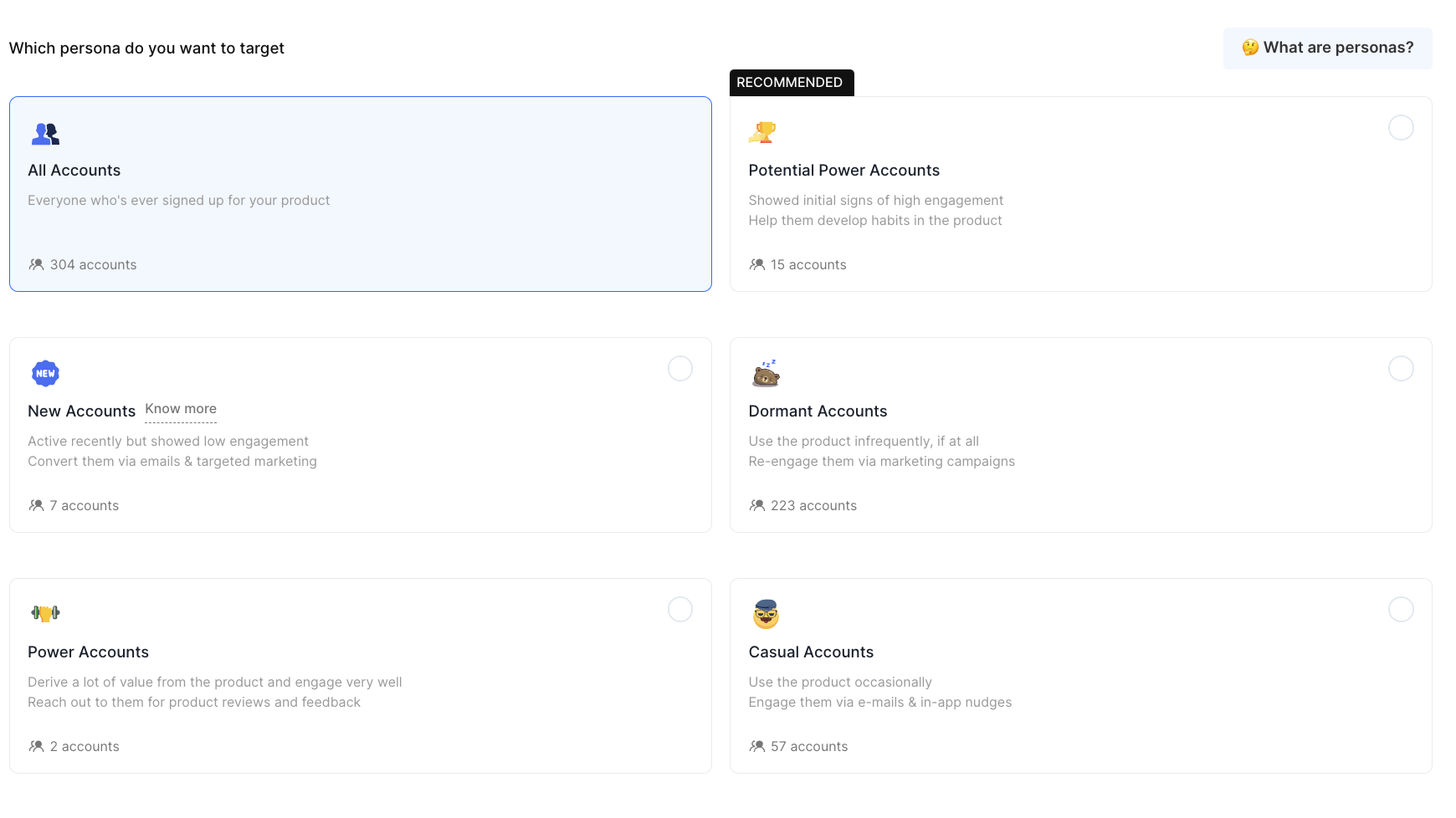Screen dimensions: 1456x818
Task: Click the weightlifting icon on Power Accounts
Action: [45, 613]
